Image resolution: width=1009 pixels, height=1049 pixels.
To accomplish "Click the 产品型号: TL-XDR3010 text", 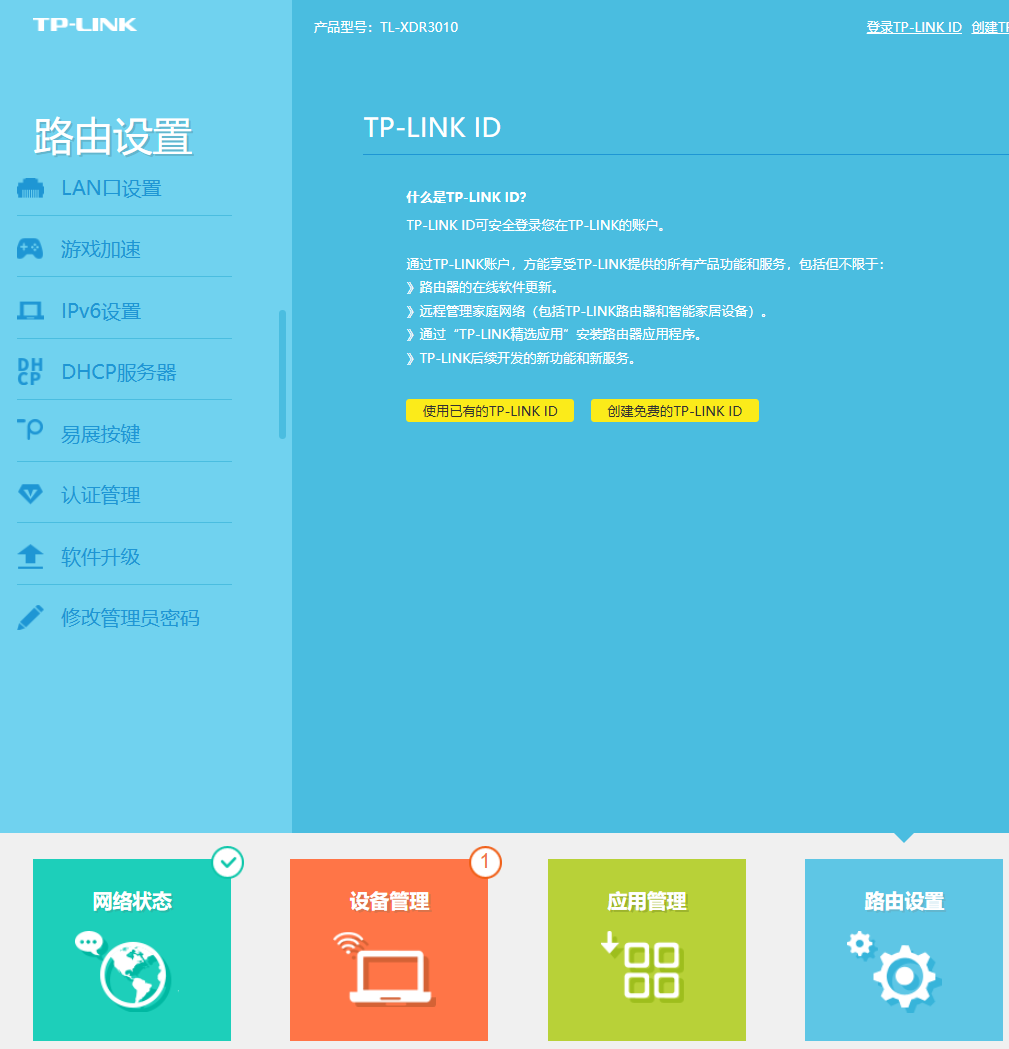I will [386, 27].
